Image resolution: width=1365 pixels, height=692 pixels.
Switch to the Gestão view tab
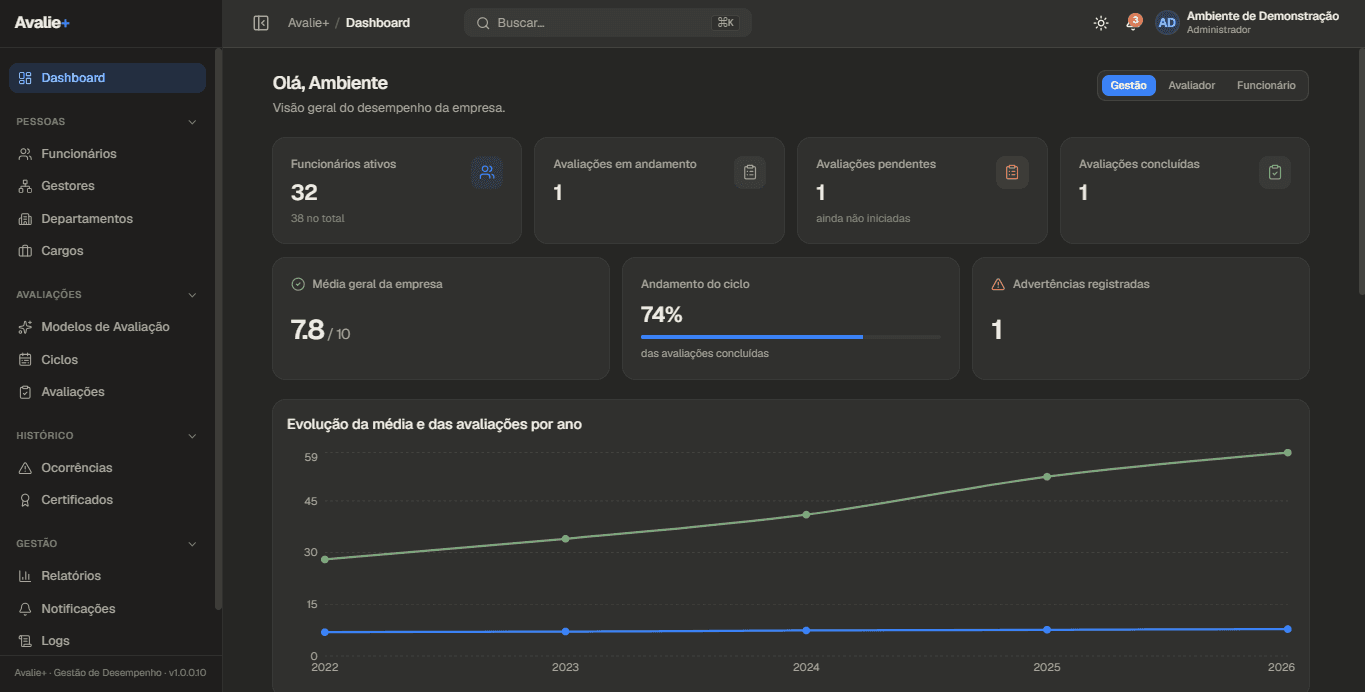pos(1129,86)
